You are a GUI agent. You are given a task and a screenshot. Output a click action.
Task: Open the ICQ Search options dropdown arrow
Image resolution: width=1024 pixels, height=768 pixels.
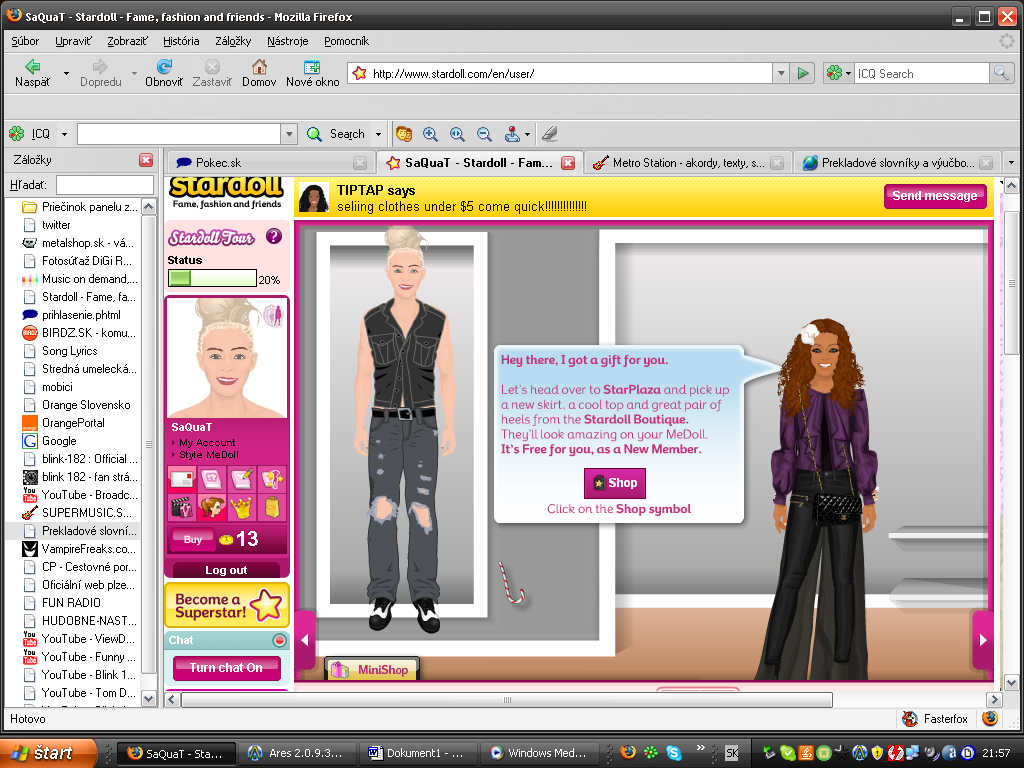378,135
